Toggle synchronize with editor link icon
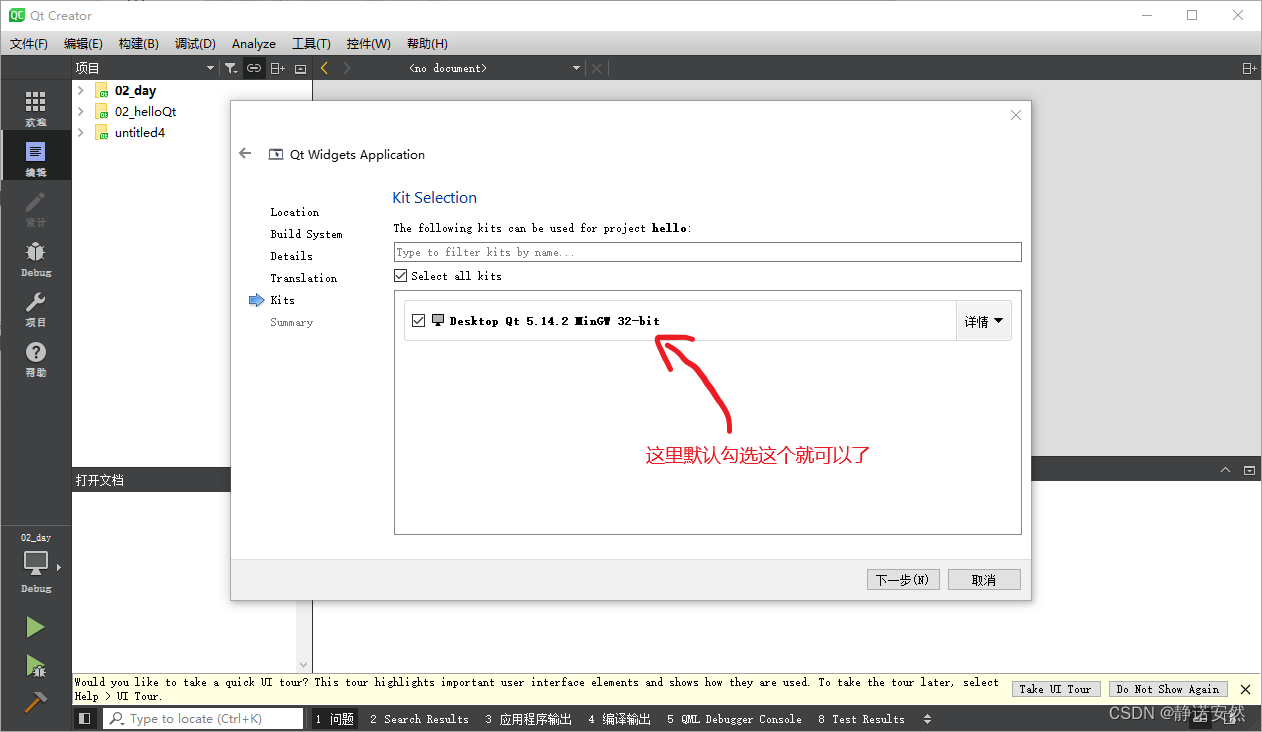This screenshot has width=1262, height=732. [x=254, y=68]
